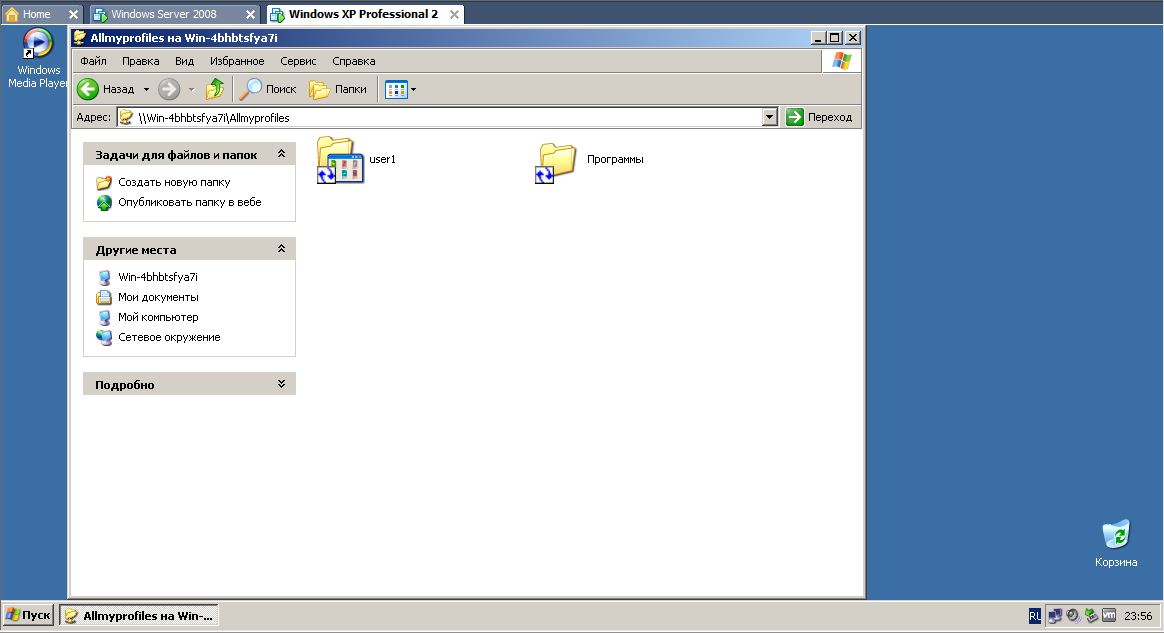Close the Allmyprofiles window
Viewport: 1164px width, 633px height.
click(x=853, y=37)
